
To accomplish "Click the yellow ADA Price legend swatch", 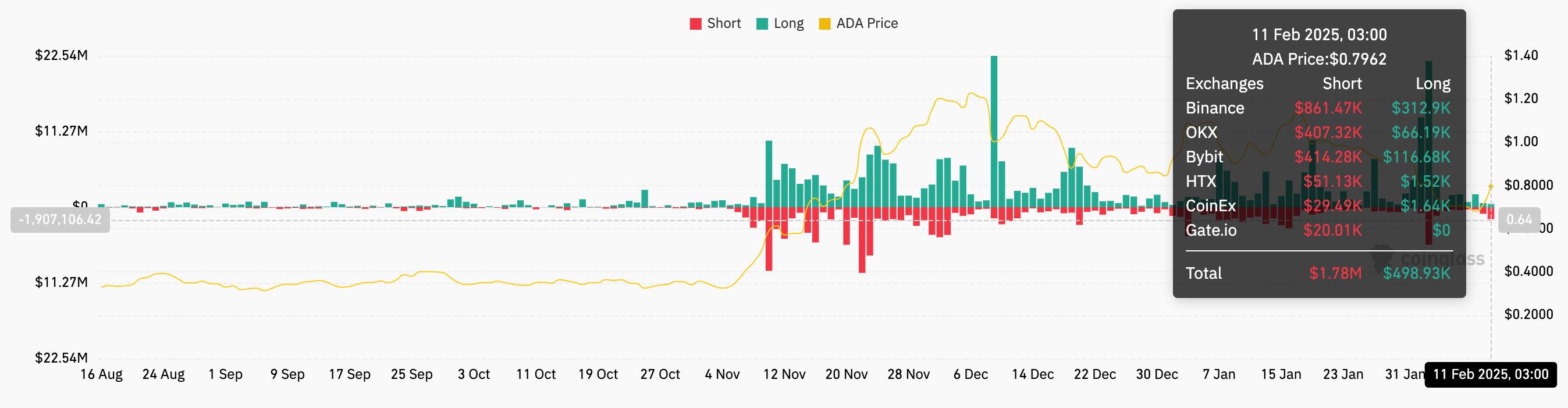I will point(825,24).
